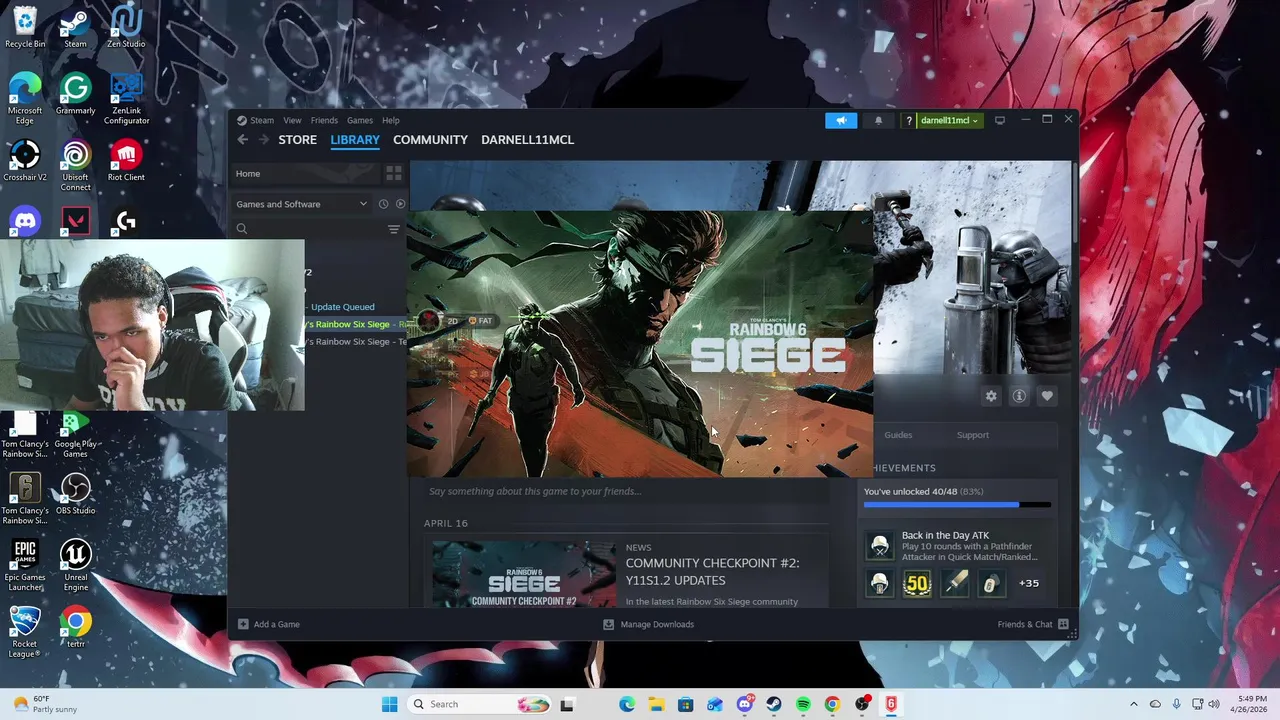Image resolution: width=1280 pixels, height=720 pixels.
Task: Select the LIBRARY tab
Action: click(355, 140)
